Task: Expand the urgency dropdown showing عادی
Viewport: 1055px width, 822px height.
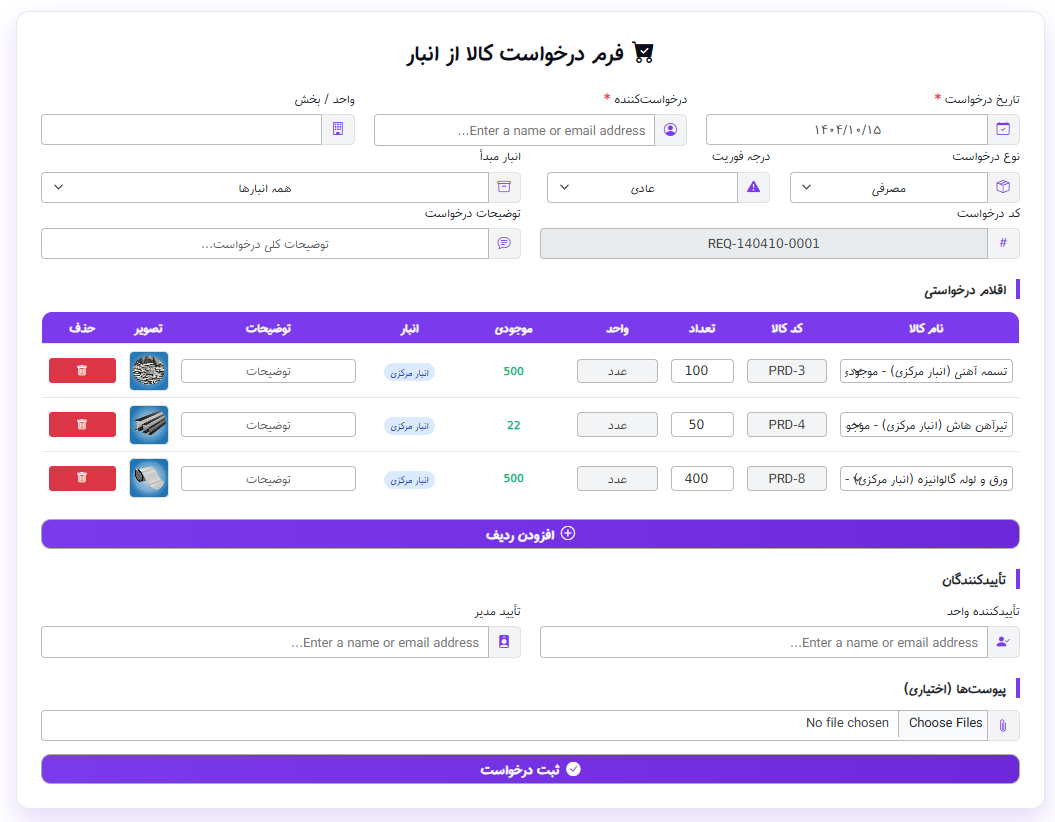Action: click(641, 187)
